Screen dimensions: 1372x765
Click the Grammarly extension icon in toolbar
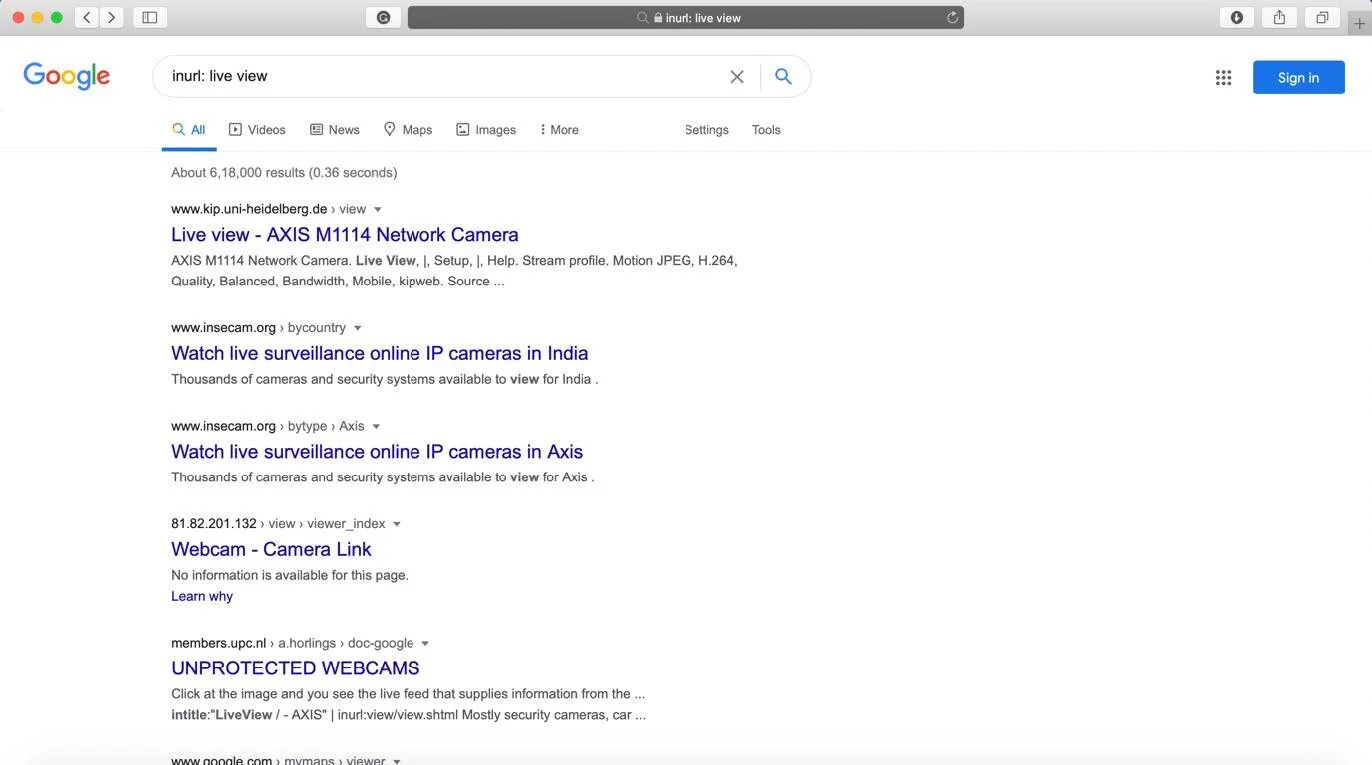pyautogui.click(x=384, y=17)
